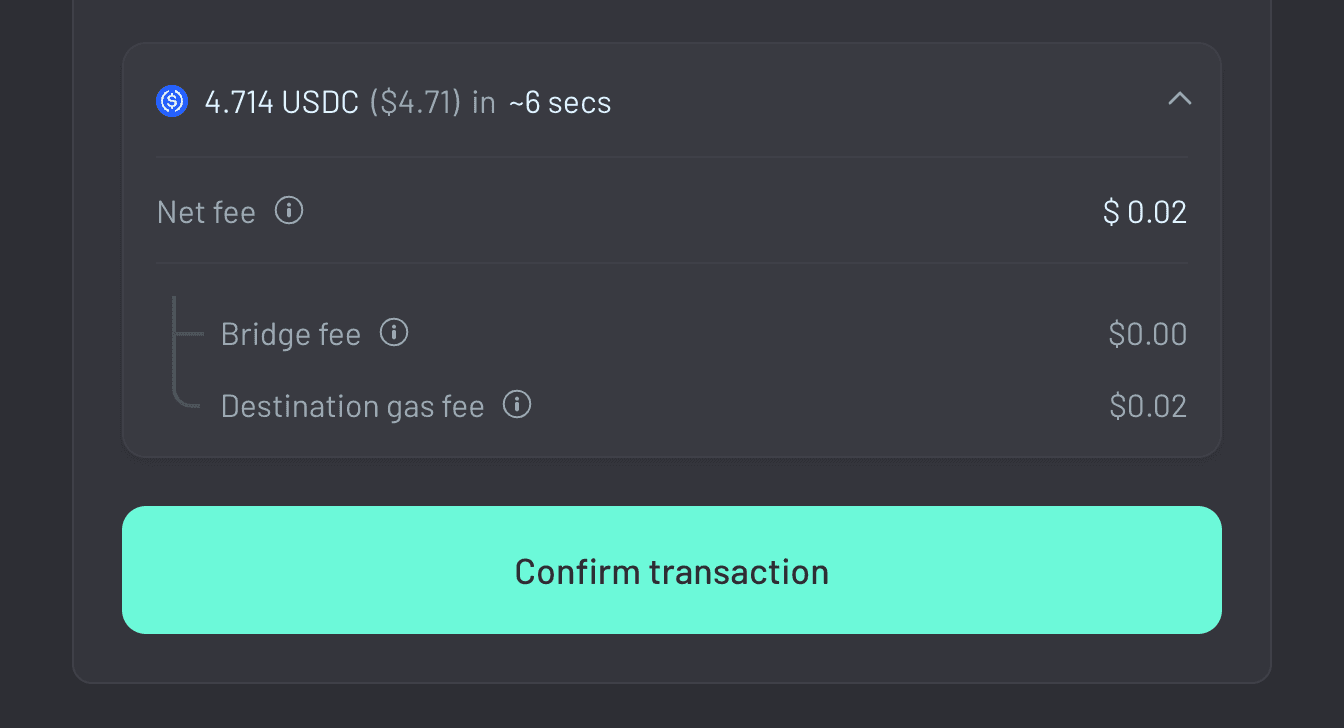Click the Net fee row

671,211
